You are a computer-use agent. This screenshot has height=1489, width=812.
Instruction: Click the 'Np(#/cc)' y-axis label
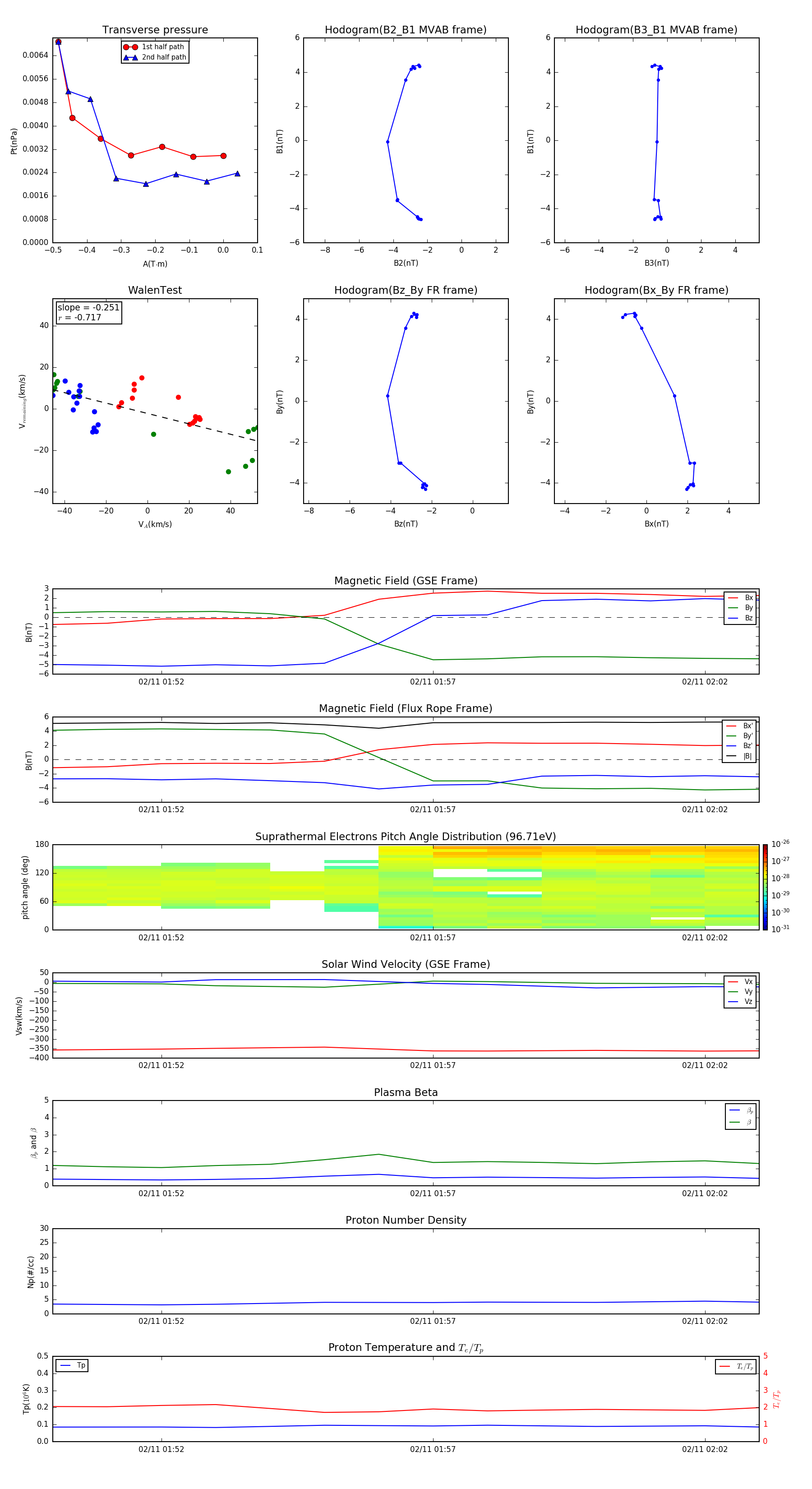point(31,1271)
